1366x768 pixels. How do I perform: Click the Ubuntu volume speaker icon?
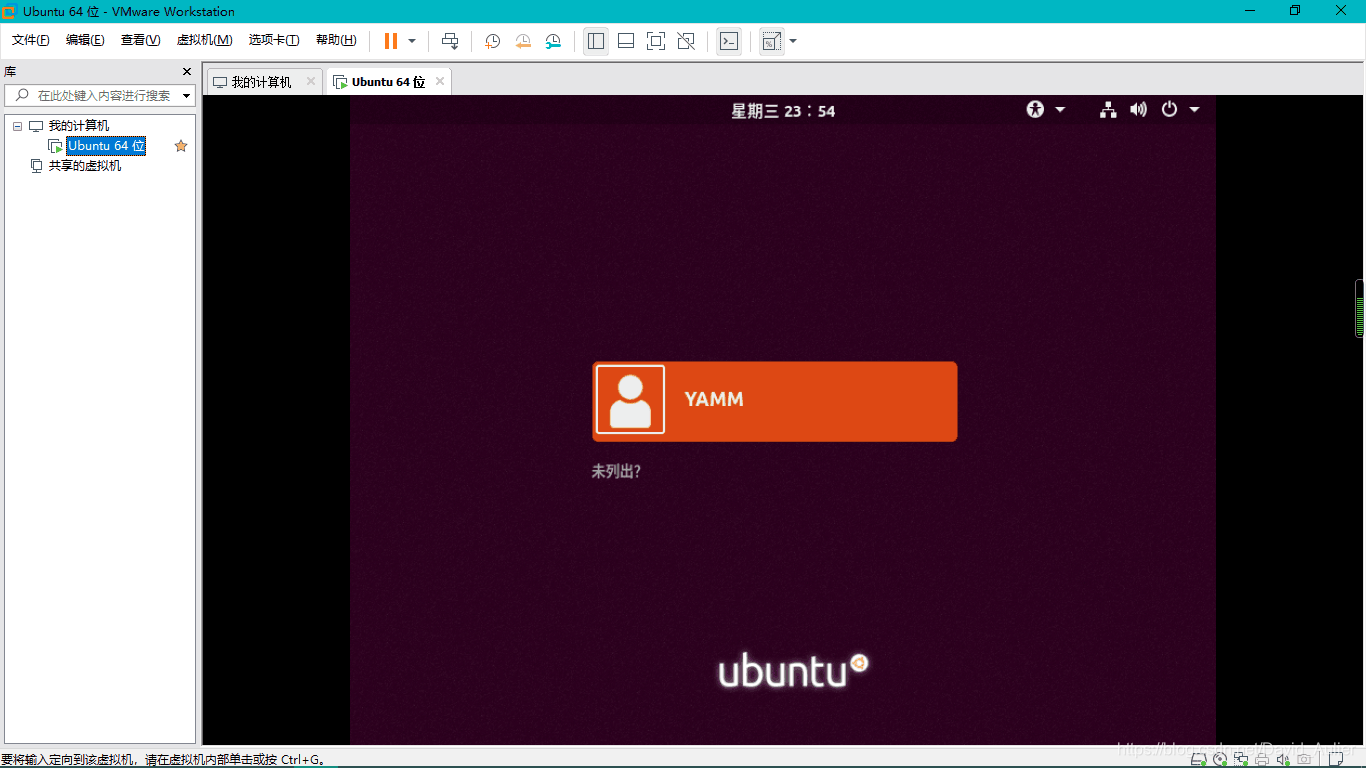coord(1138,110)
